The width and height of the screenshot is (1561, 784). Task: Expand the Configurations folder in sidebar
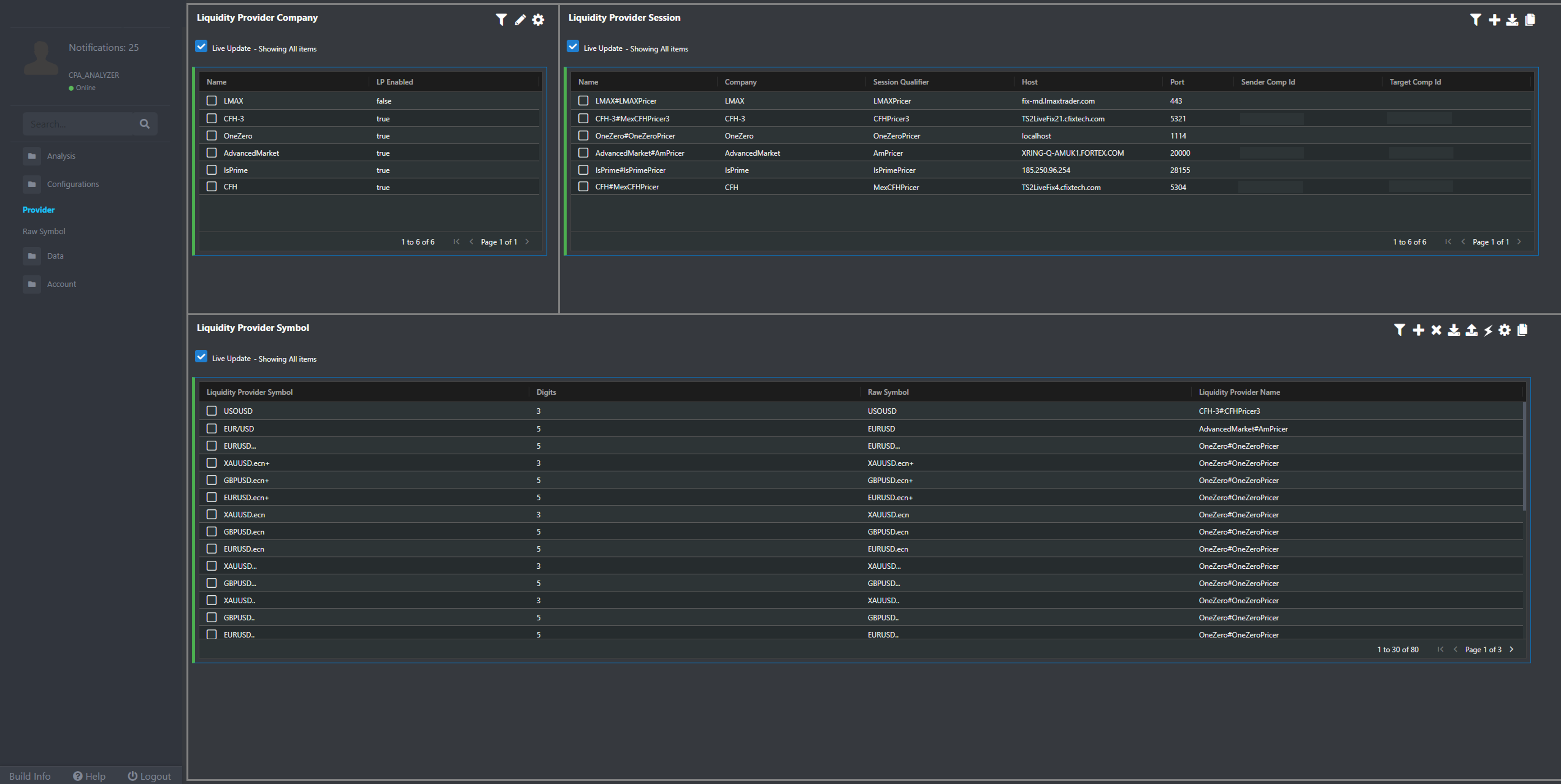point(73,184)
